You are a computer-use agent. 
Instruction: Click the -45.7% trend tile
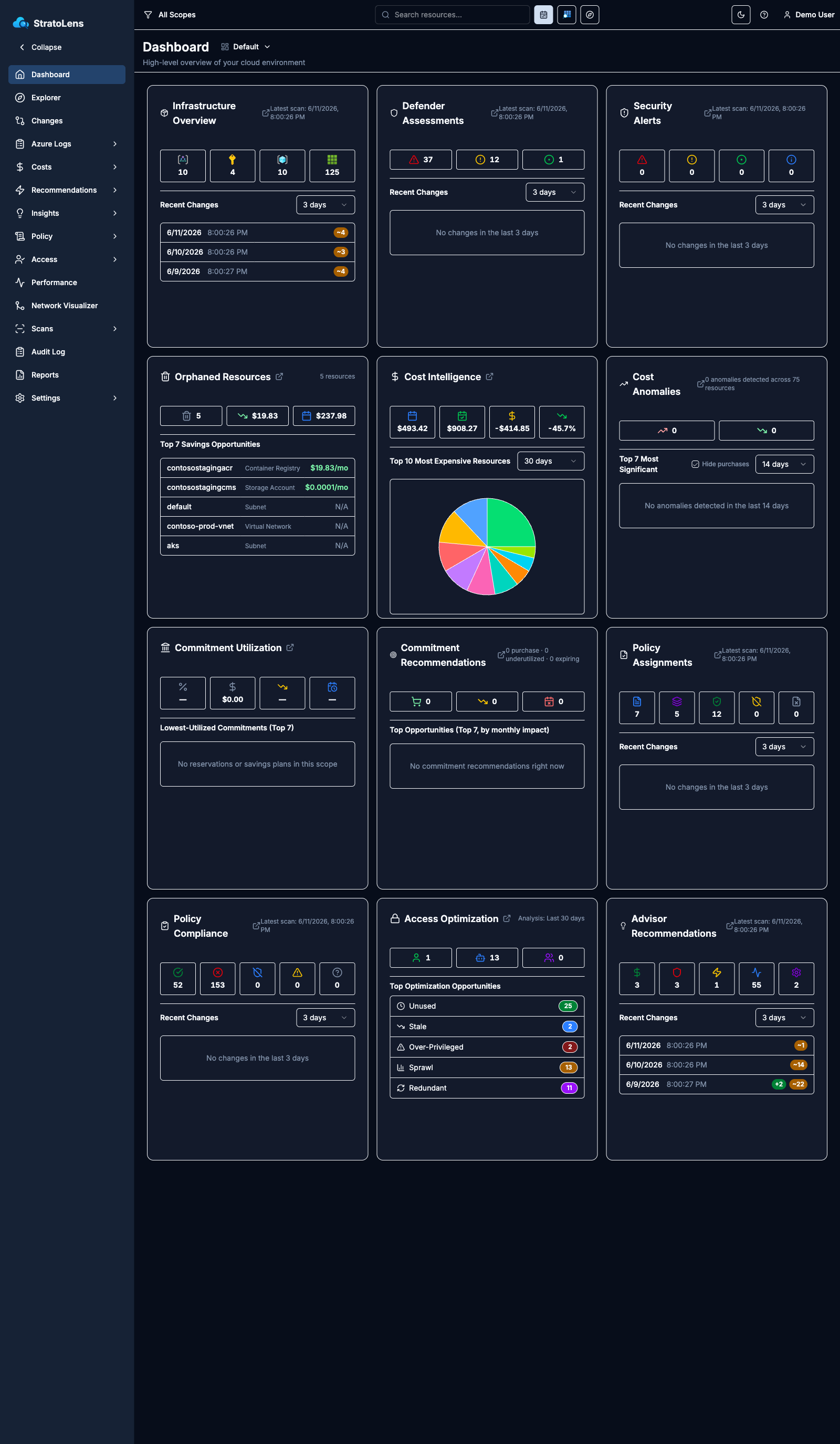coord(562,422)
